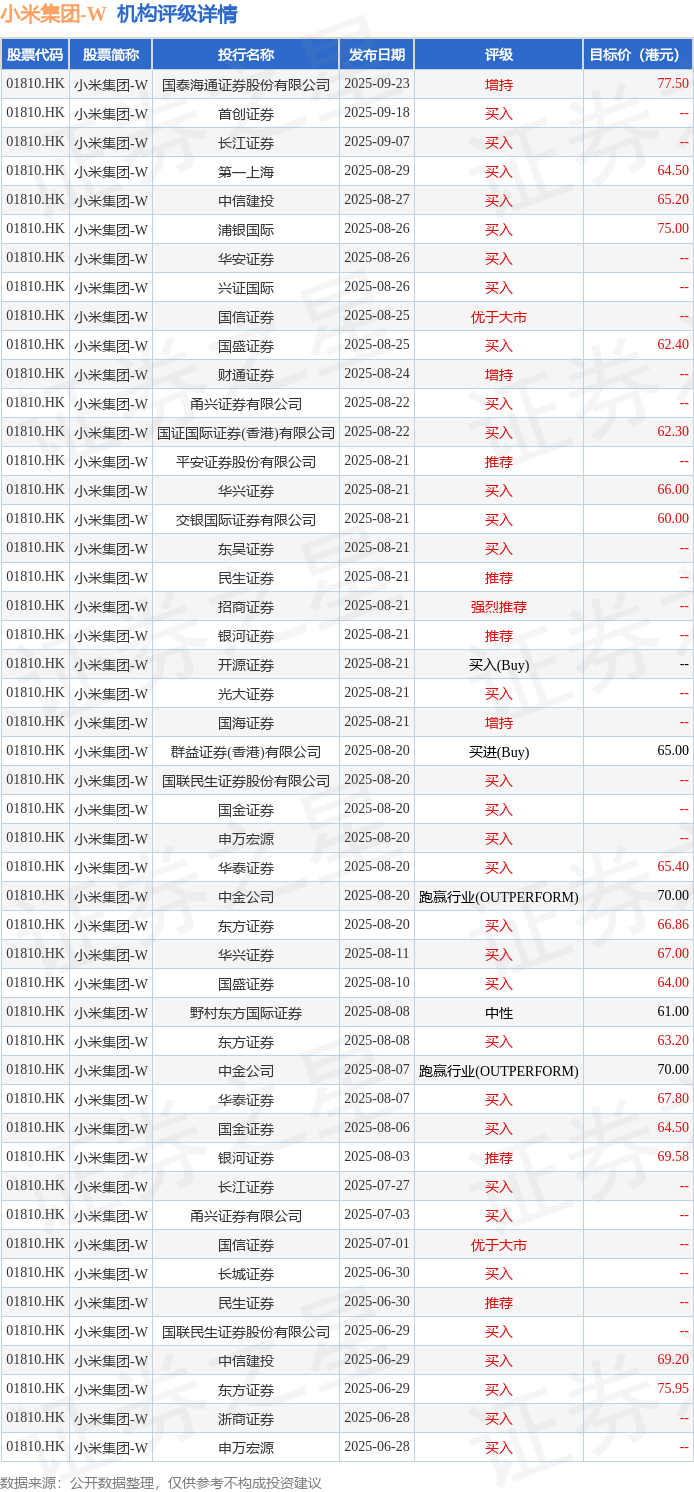Click the date 2025-08-03
Image resolution: width=694 pixels, height=1492 pixels.
coord(377,1157)
